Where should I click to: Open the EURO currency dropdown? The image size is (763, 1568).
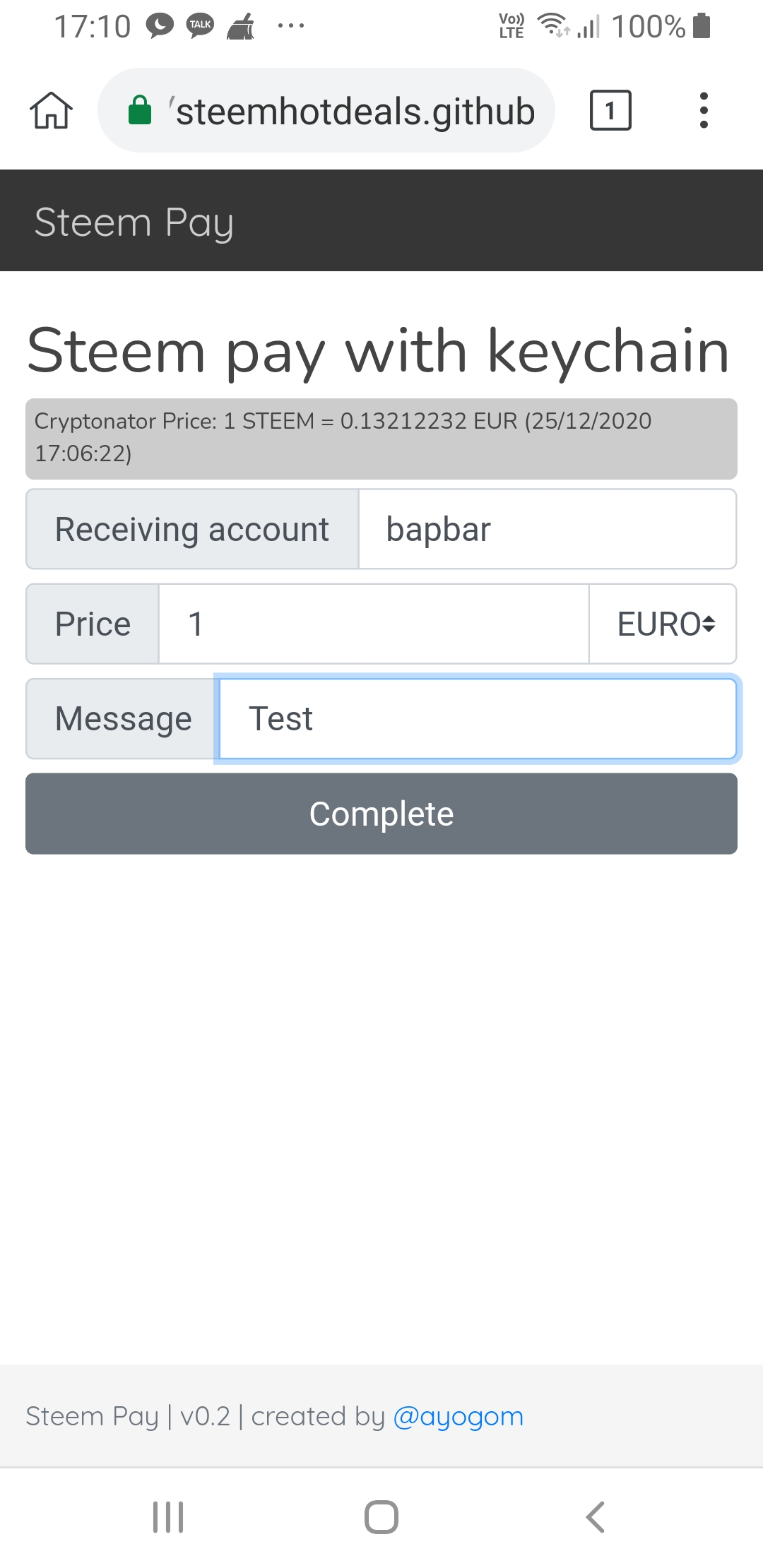(663, 624)
